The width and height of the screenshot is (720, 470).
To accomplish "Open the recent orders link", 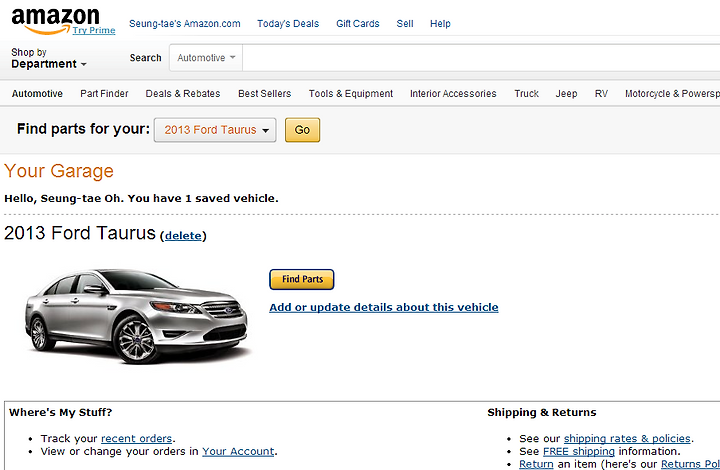I will point(136,438).
